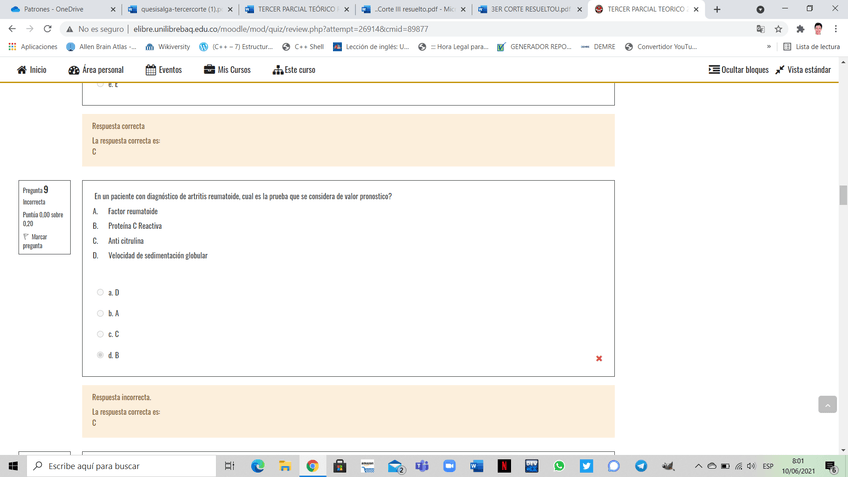Open Twitter from the taskbar
Screen dimensions: 848x477
coord(586,466)
